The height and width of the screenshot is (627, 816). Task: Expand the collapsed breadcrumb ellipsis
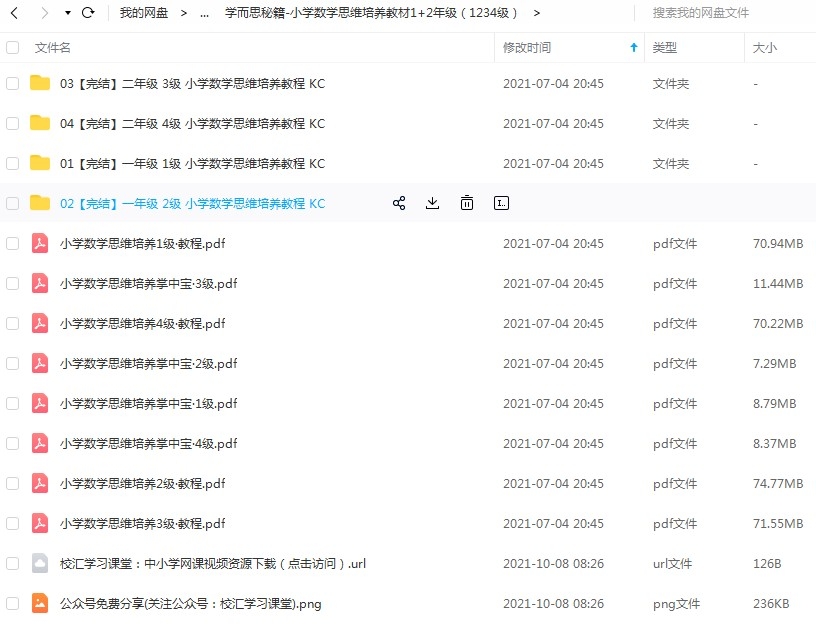click(x=205, y=14)
